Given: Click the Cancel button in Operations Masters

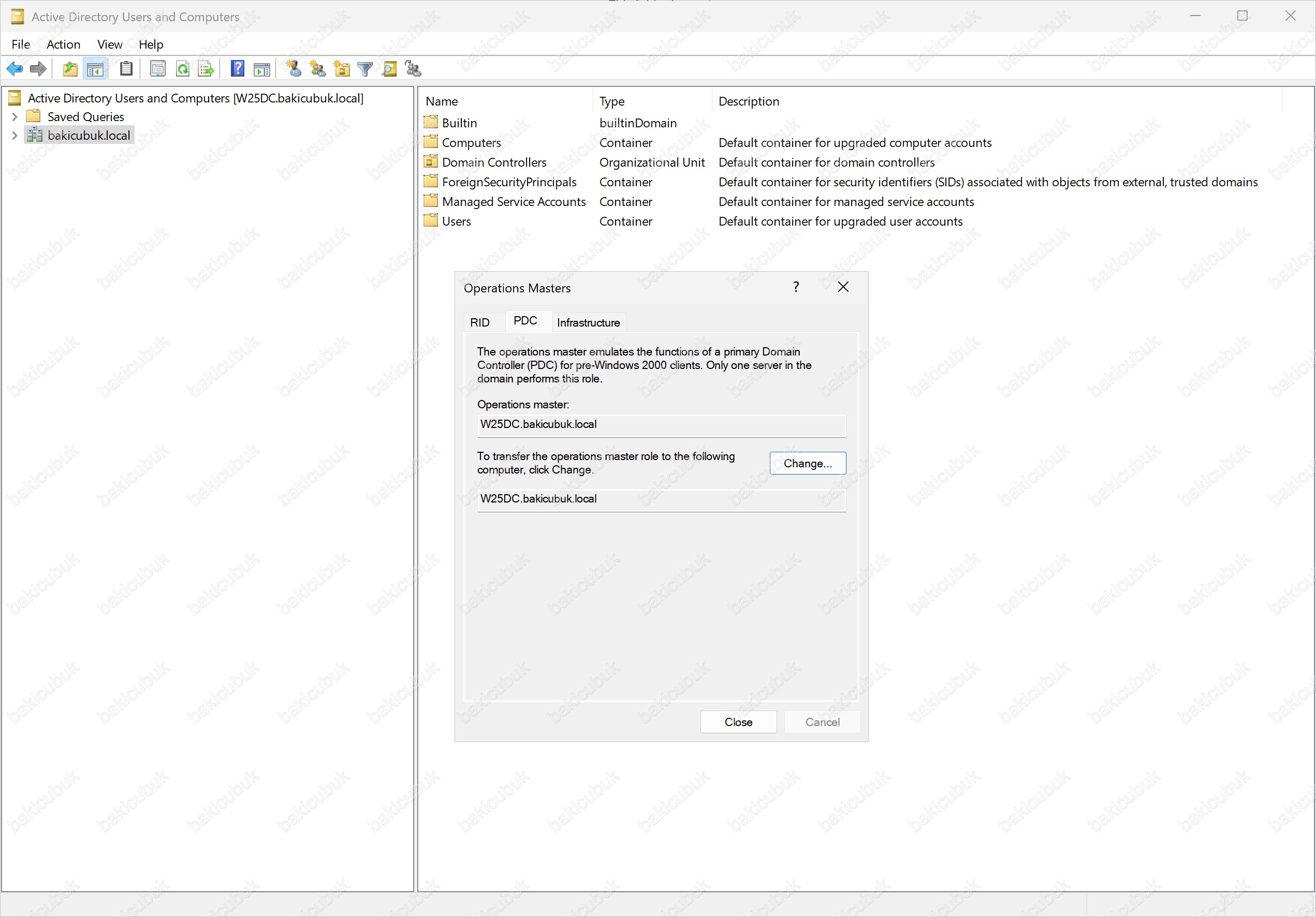Looking at the screenshot, I should pos(822,722).
